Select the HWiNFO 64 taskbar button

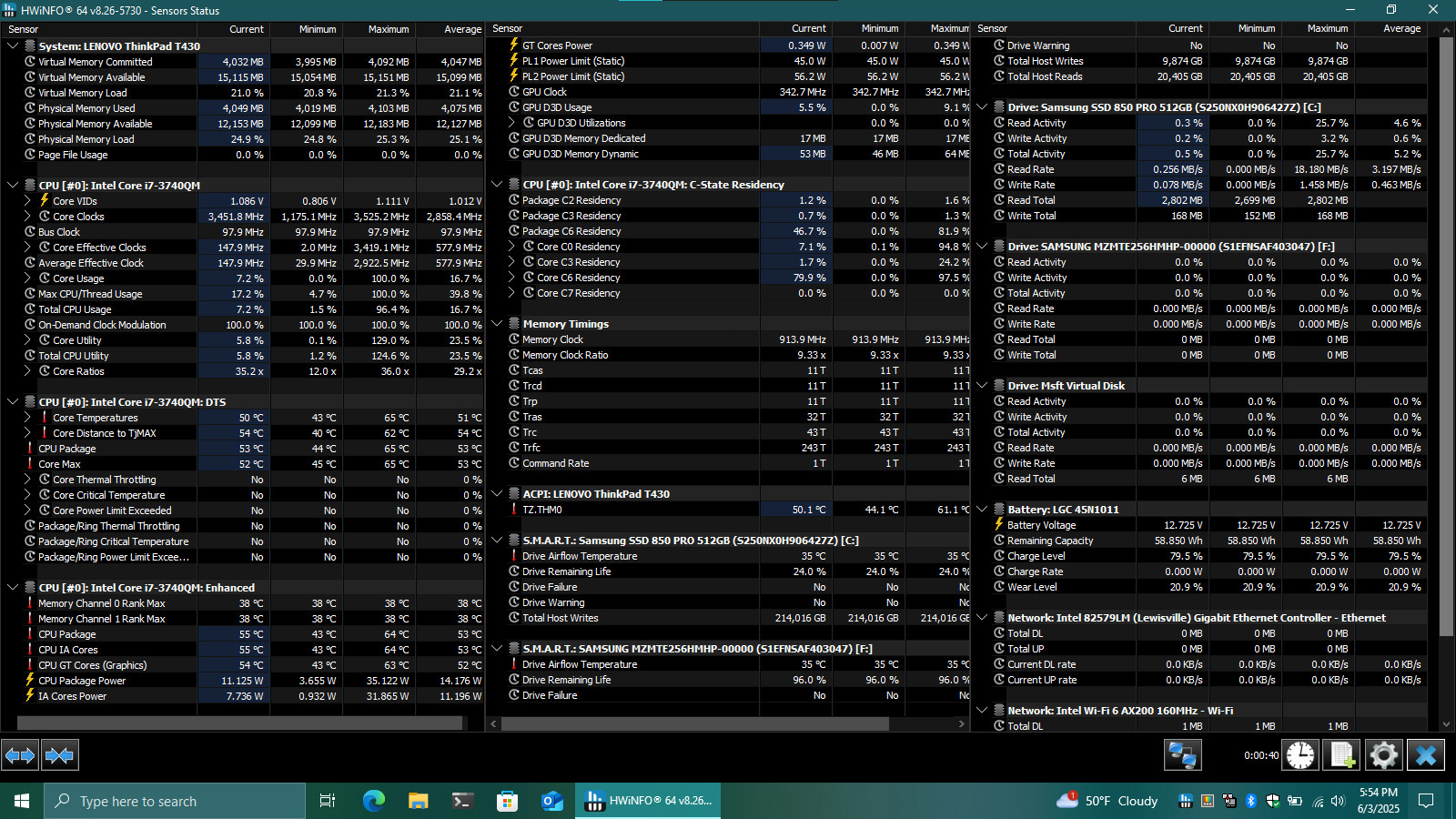pos(649,801)
